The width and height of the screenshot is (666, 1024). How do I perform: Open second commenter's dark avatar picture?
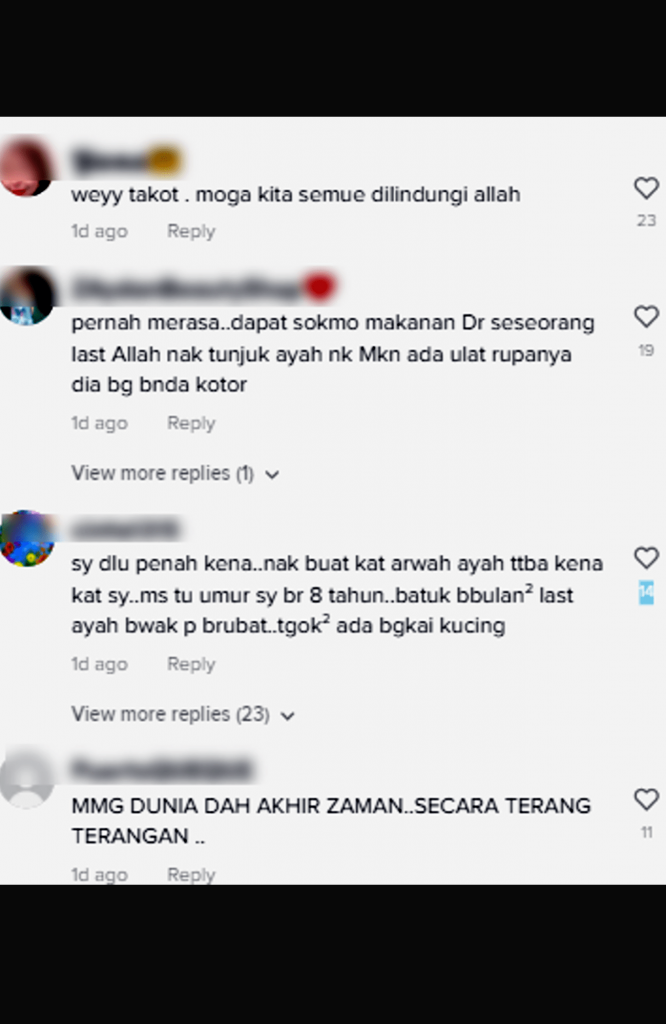[26, 295]
